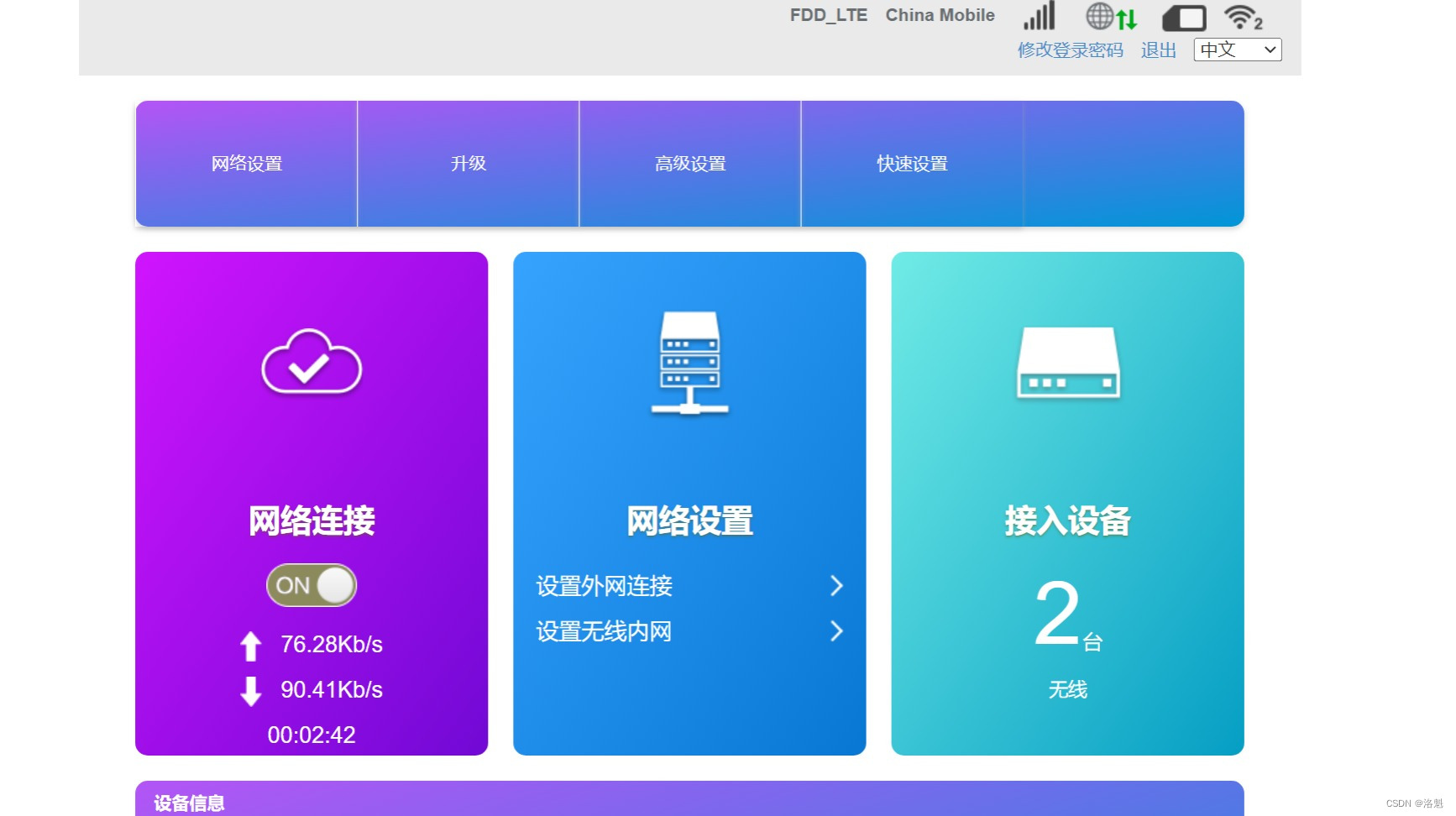Click the 快速设置 menu item

coord(912,164)
